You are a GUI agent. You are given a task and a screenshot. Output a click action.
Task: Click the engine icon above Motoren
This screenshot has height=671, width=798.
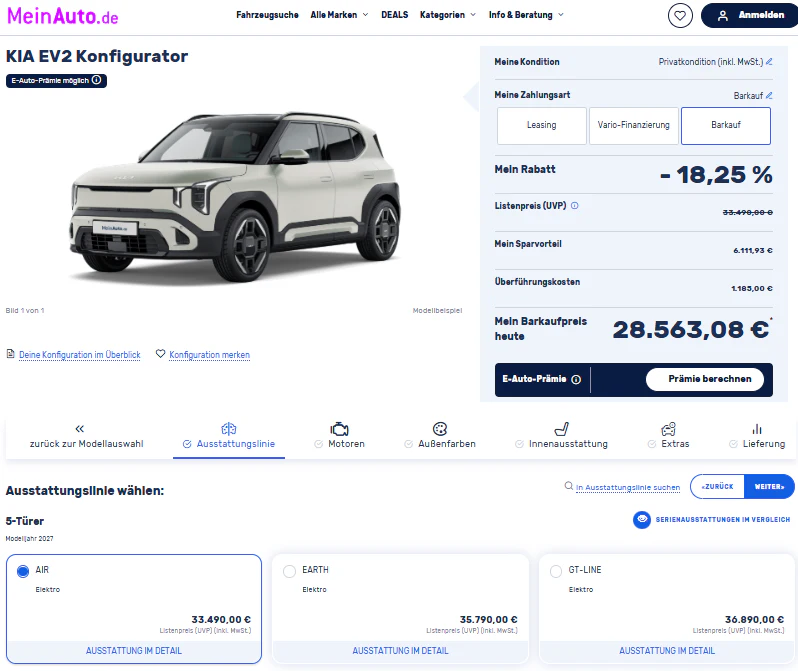point(339,429)
